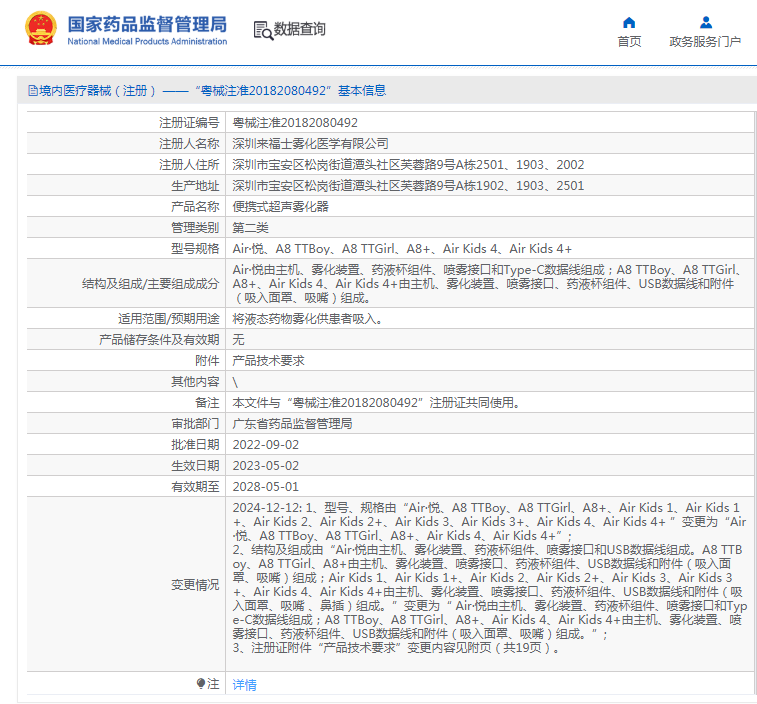This screenshot has width=757, height=704.
Task: Click the 批准日期 label
Action: pyautogui.click(x=195, y=445)
